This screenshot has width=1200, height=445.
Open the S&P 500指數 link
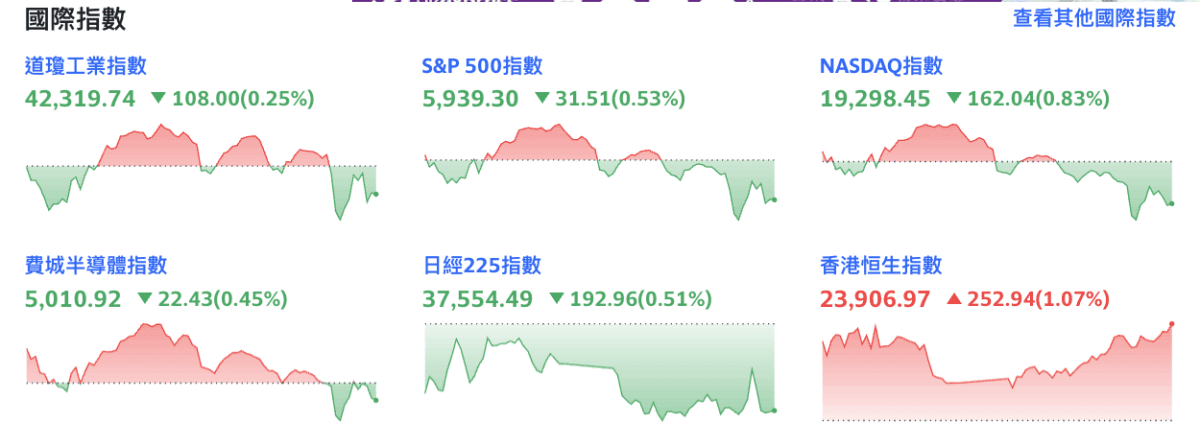pos(483,66)
